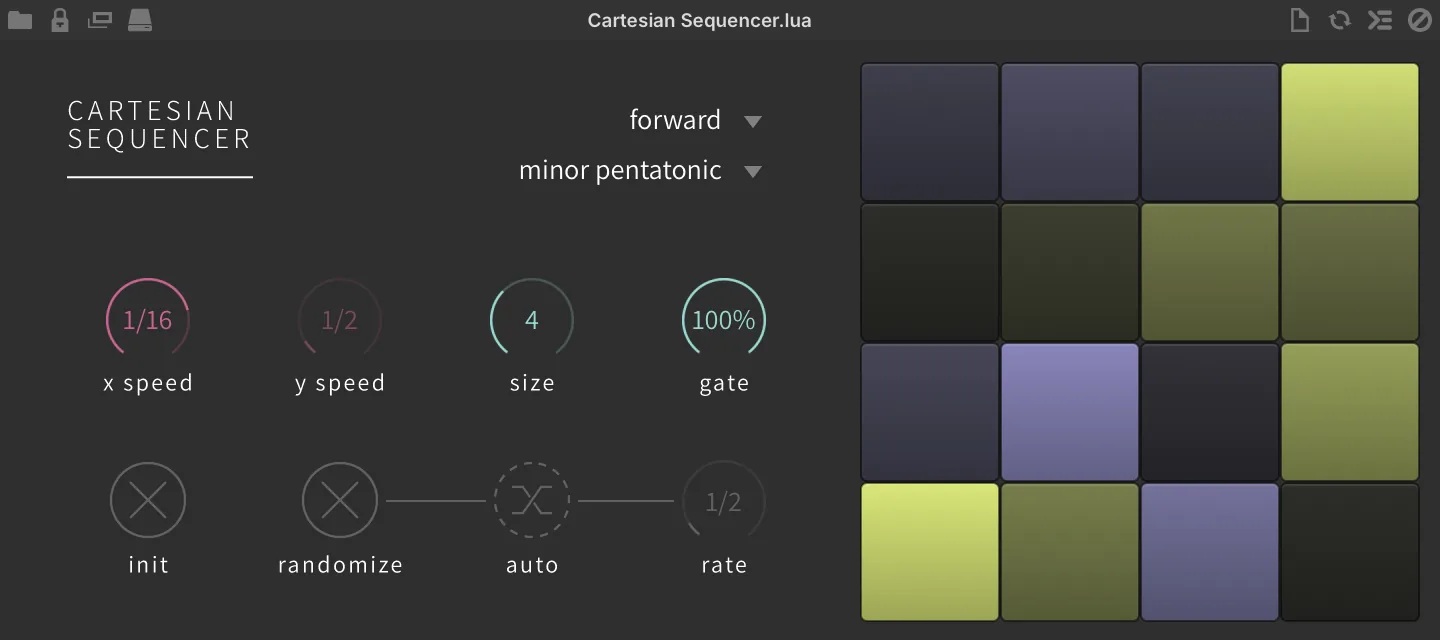
Task: Select the second pad in the top row
Action: coord(1070,132)
